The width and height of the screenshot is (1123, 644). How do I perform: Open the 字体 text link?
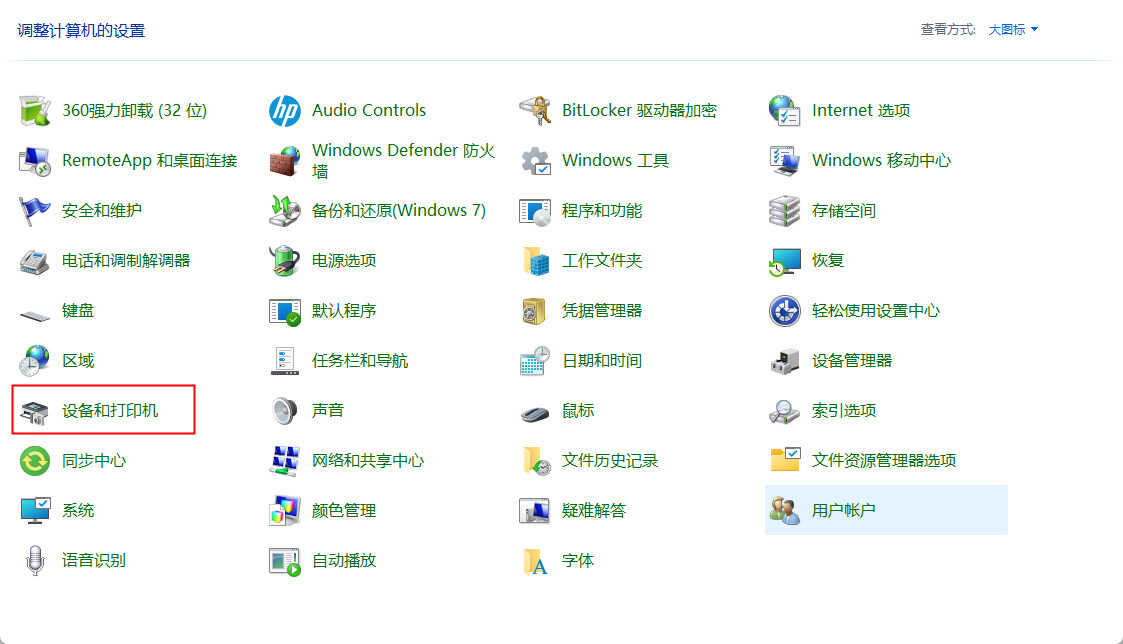[577, 561]
